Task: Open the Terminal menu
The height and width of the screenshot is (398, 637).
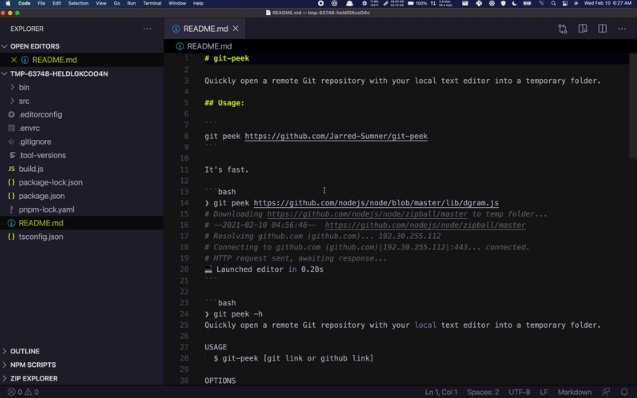Action: (152, 3)
